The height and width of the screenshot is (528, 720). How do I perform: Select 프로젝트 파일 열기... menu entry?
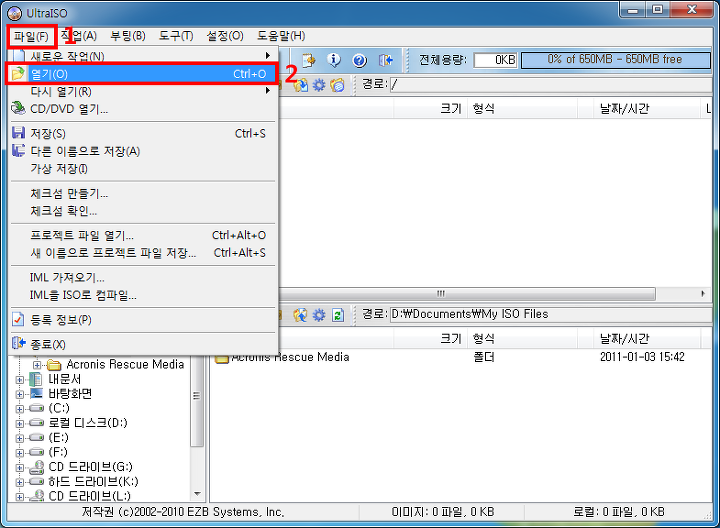[141, 235]
